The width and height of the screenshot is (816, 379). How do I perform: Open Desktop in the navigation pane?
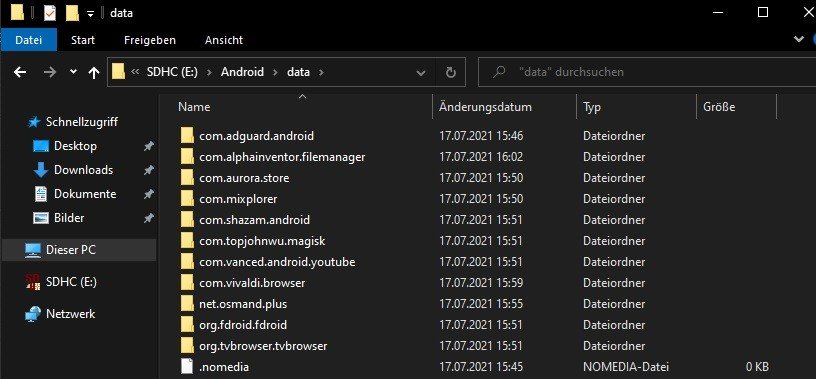pyautogui.click(x=75, y=146)
